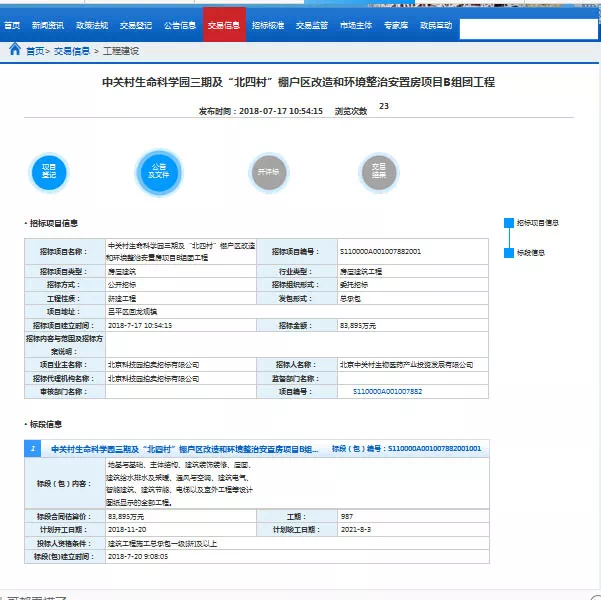Click 标段合同估算价 83,895万元
This screenshot has height=600, width=601.
click(126, 516)
